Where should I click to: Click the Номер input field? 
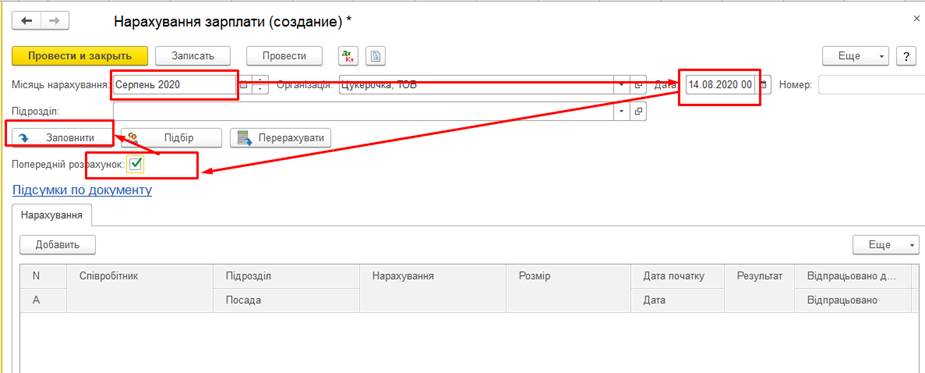pyautogui.click(x=871, y=85)
